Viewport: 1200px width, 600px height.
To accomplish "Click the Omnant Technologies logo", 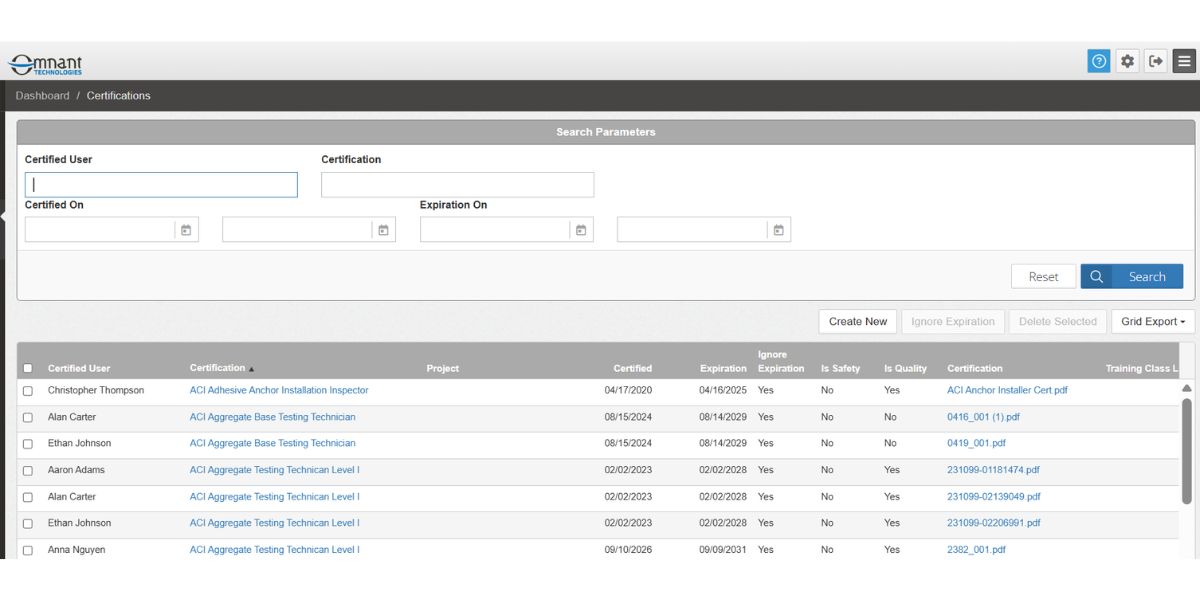I will [45, 64].
